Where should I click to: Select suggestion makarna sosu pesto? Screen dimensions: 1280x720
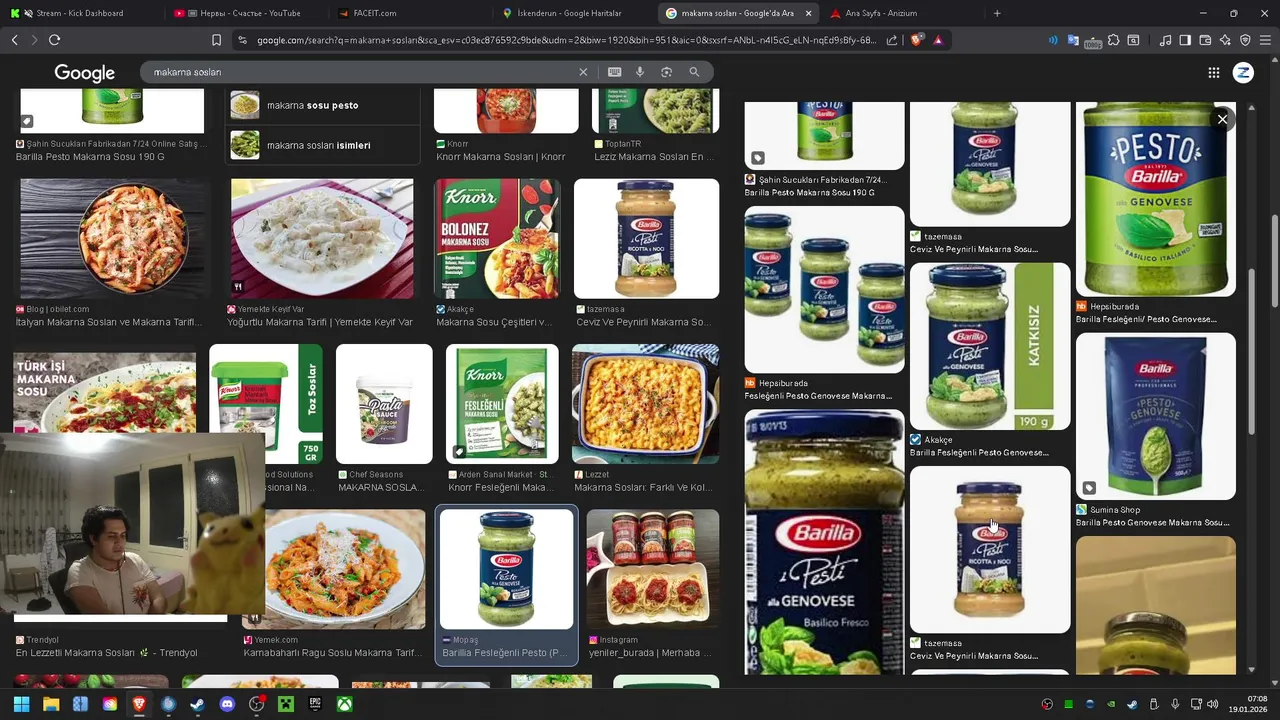pos(323,105)
